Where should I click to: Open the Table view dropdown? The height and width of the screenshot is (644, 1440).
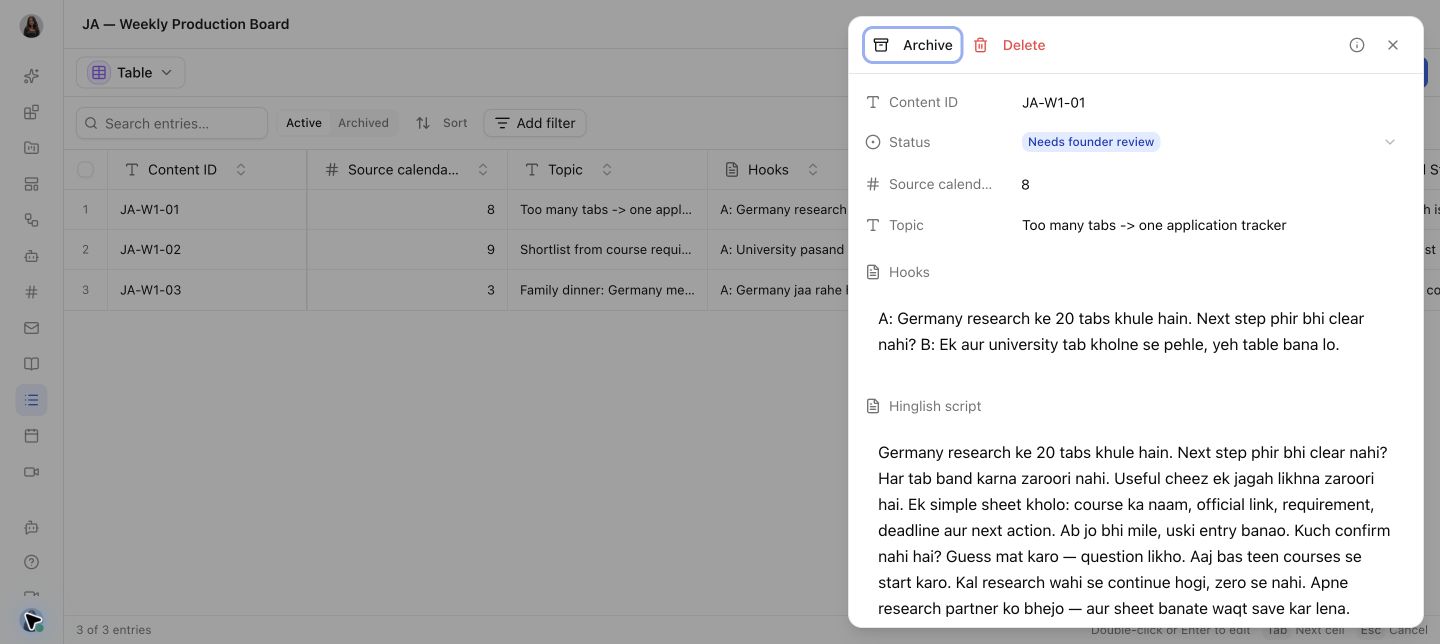click(130, 72)
